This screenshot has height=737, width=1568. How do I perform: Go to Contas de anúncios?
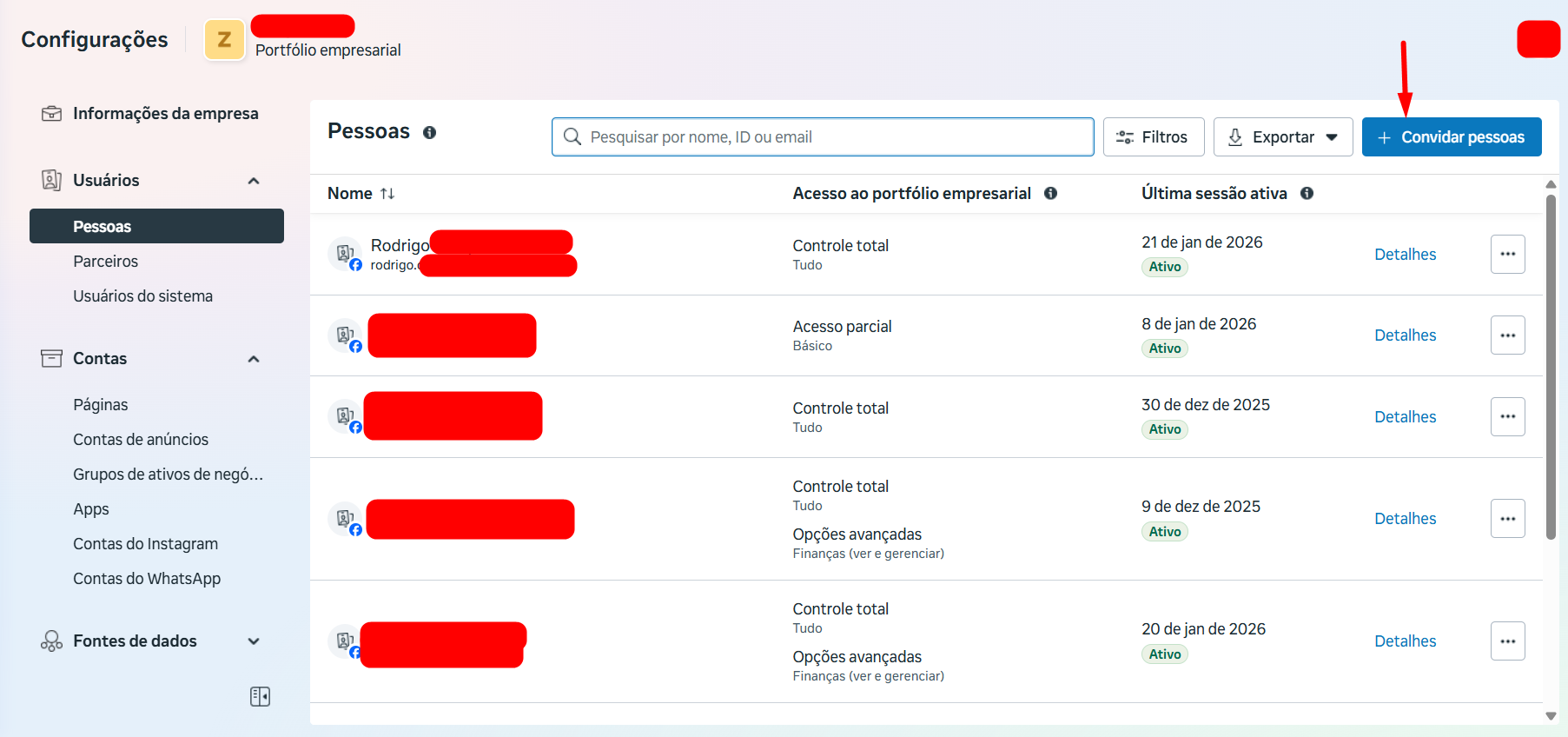[x=141, y=440]
